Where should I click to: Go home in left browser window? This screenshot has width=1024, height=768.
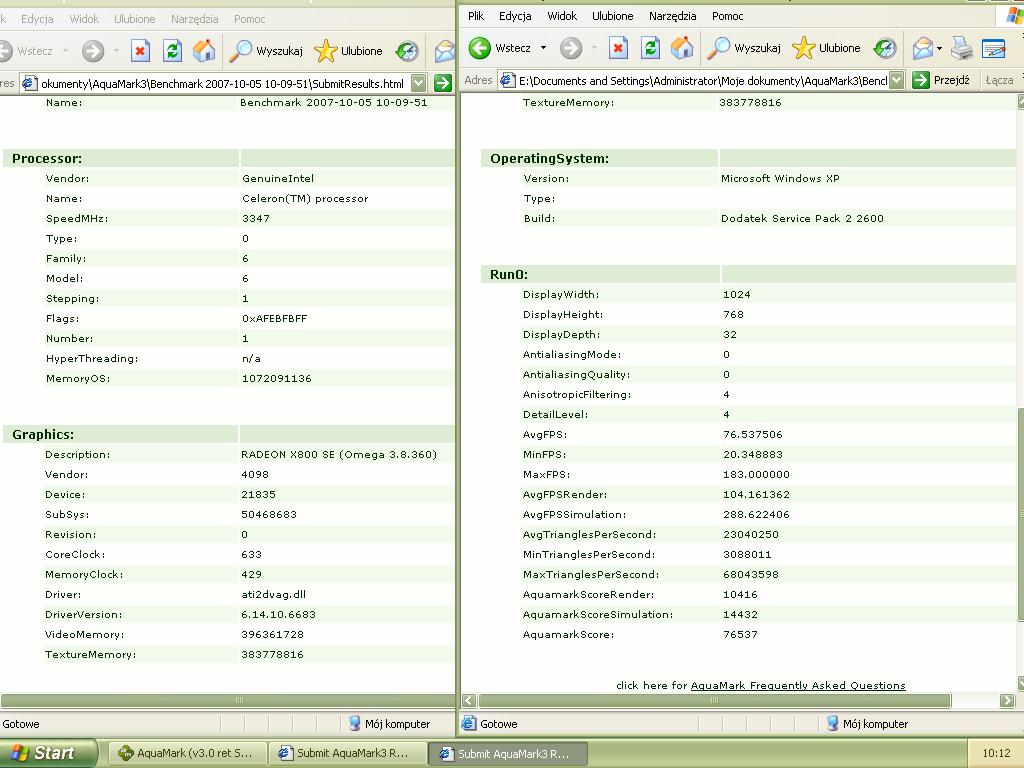204,50
